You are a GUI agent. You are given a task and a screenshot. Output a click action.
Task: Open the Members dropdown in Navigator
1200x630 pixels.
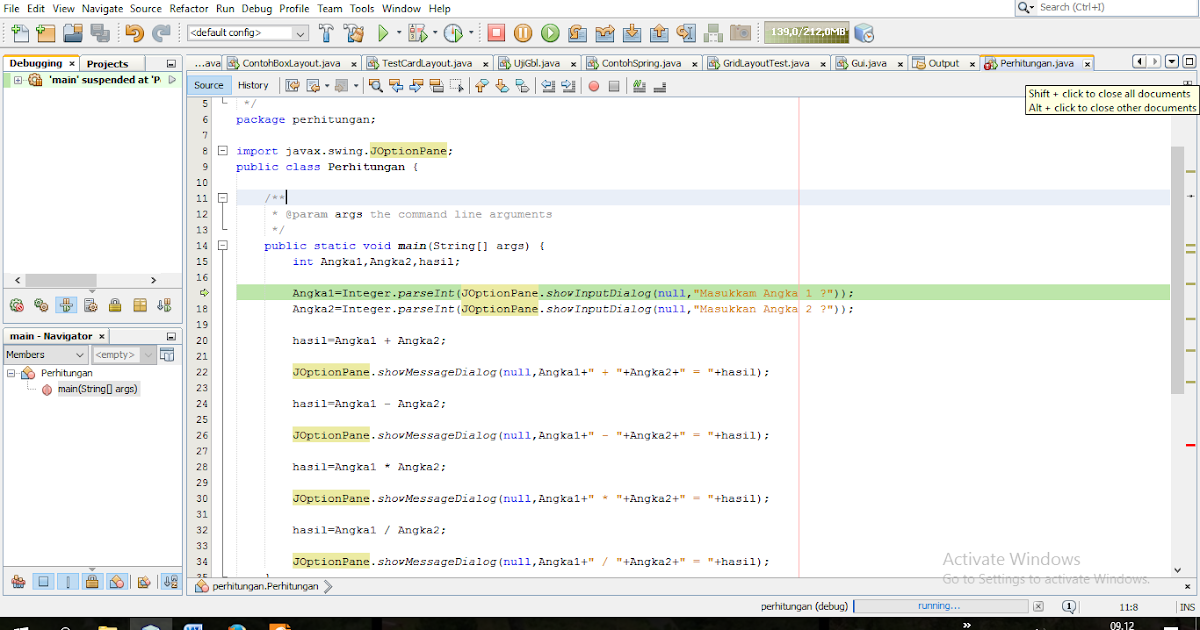click(45, 354)
